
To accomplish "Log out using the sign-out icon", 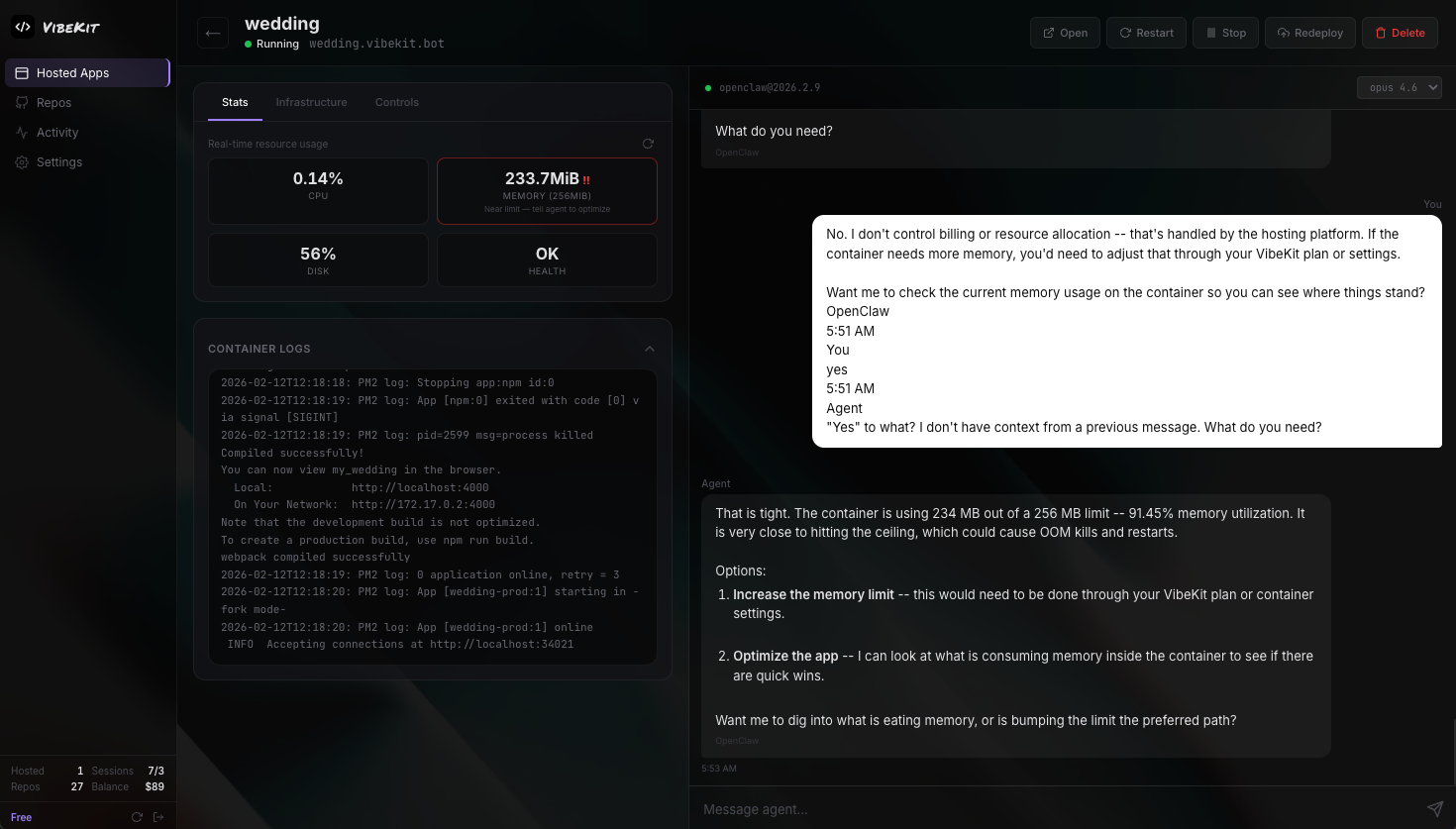I will coord(157,816).
